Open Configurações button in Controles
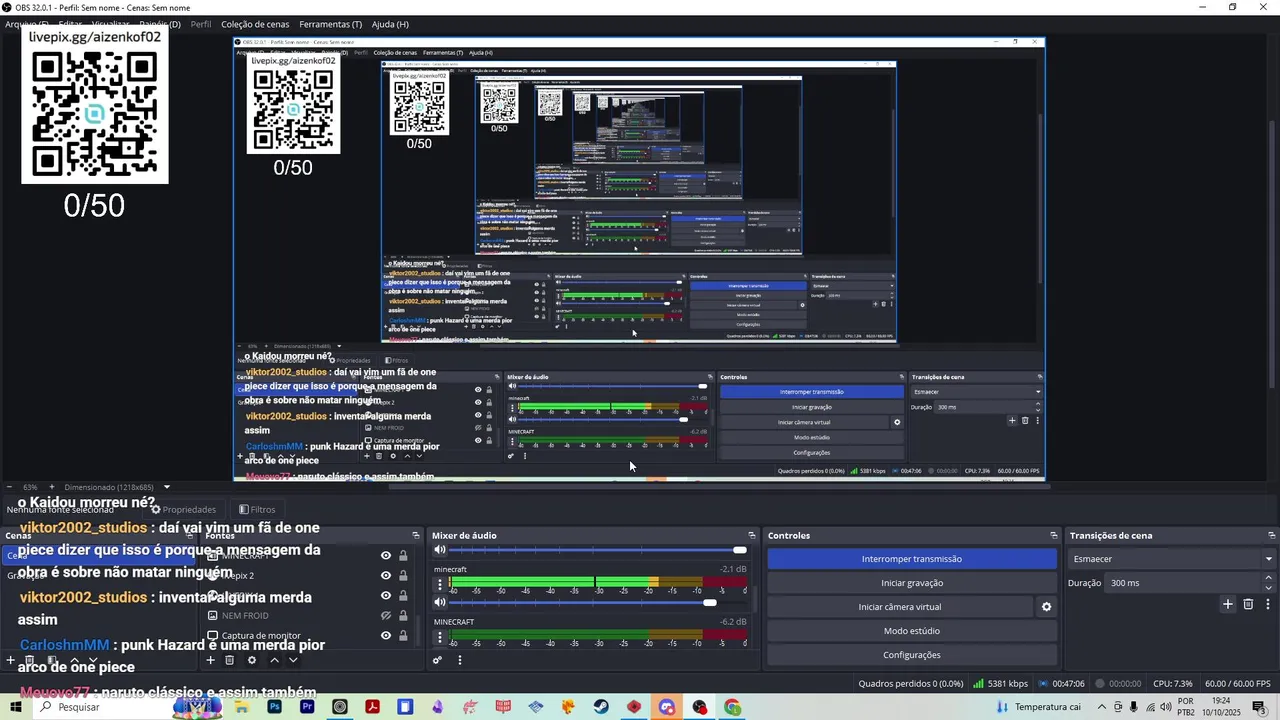The width and height of the screenshot is (1280, 720). coord(912,655)
